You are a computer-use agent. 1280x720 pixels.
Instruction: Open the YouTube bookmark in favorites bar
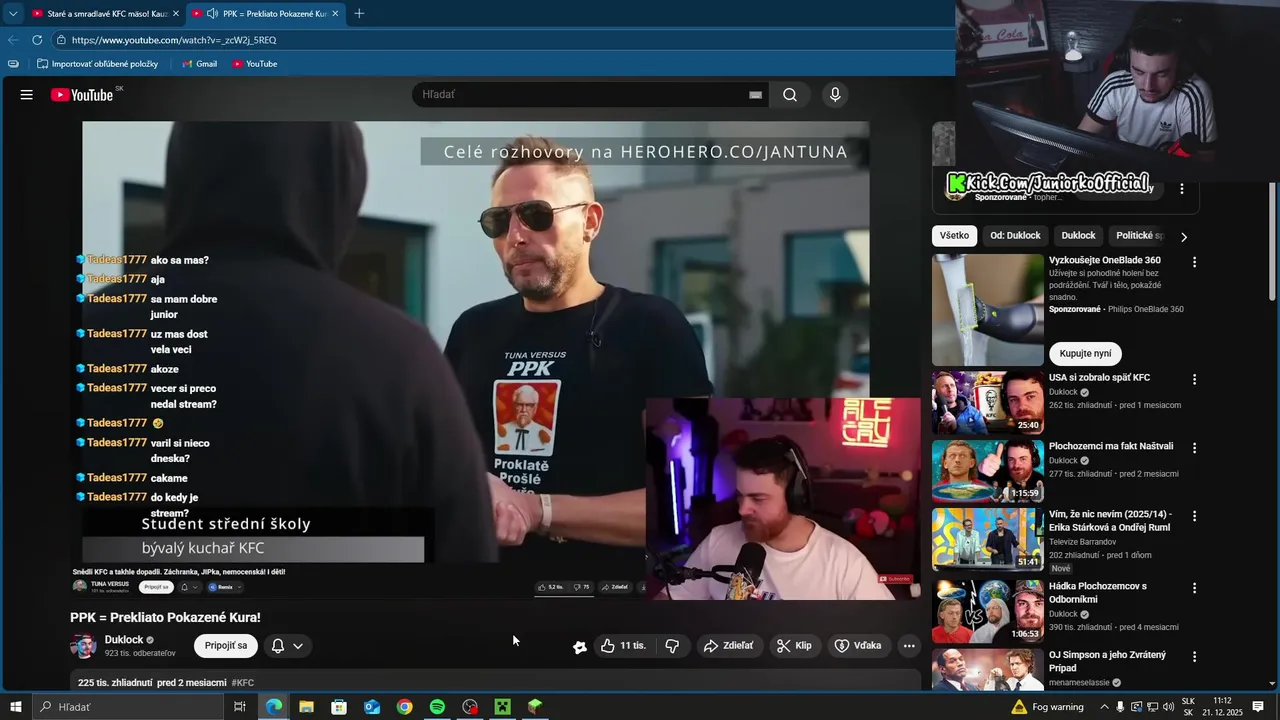click(255, 64)
